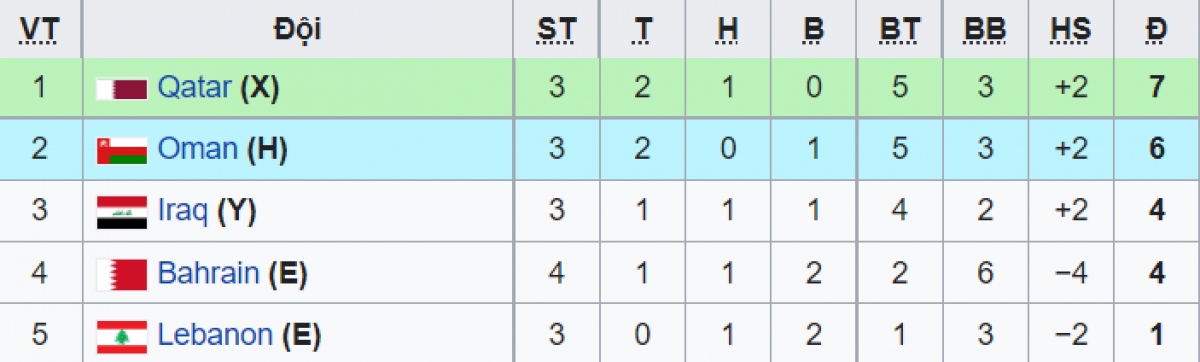This screenshot has width=1200, height=362.
Task: Open the Iraq team link
Action: 183,212
